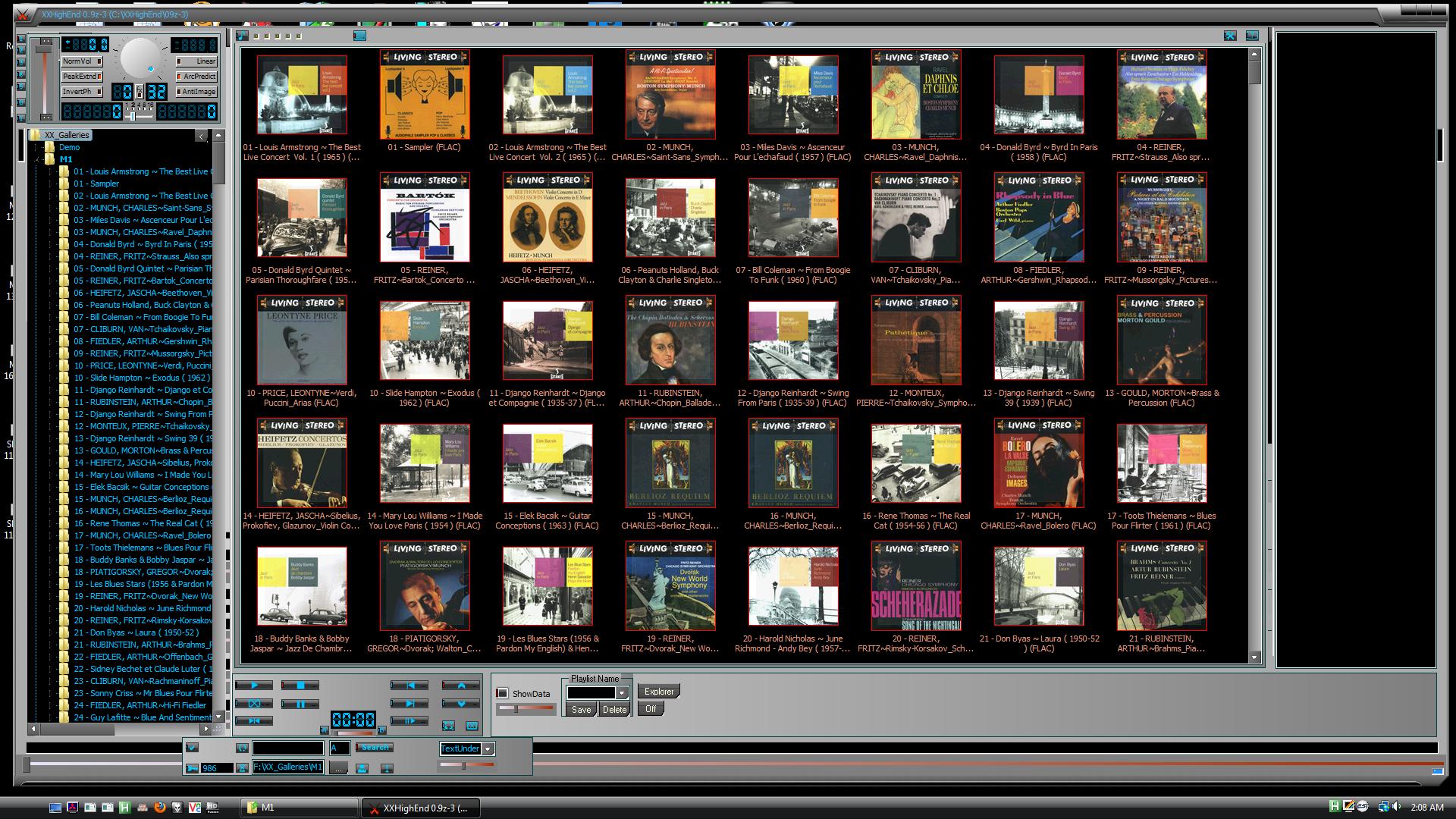Open Daphnis et Chloe album cover

tap(916, 95)
